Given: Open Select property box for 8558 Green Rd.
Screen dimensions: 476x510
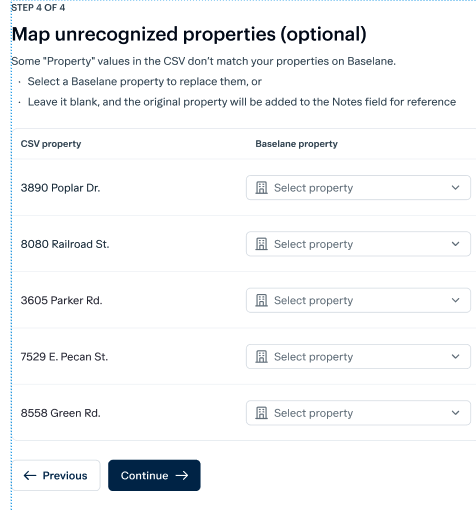Looking at the screenshot, I should [x=358, y=413].
